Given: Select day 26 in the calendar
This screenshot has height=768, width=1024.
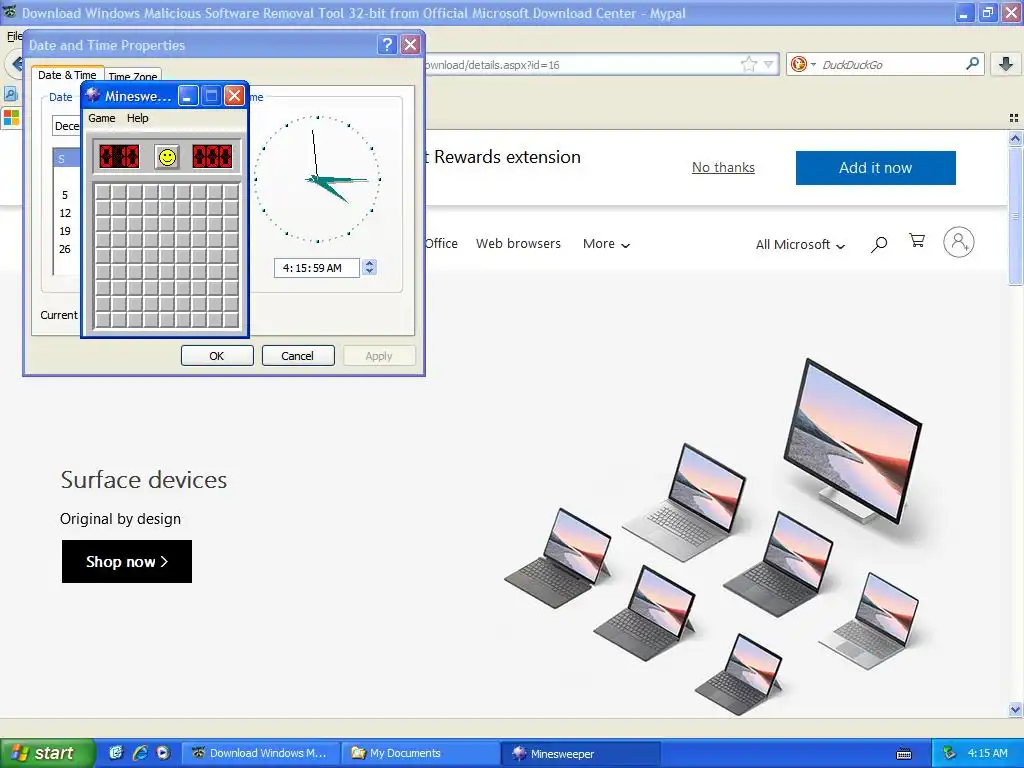Looking at the screenshot, I should [65, 249].
